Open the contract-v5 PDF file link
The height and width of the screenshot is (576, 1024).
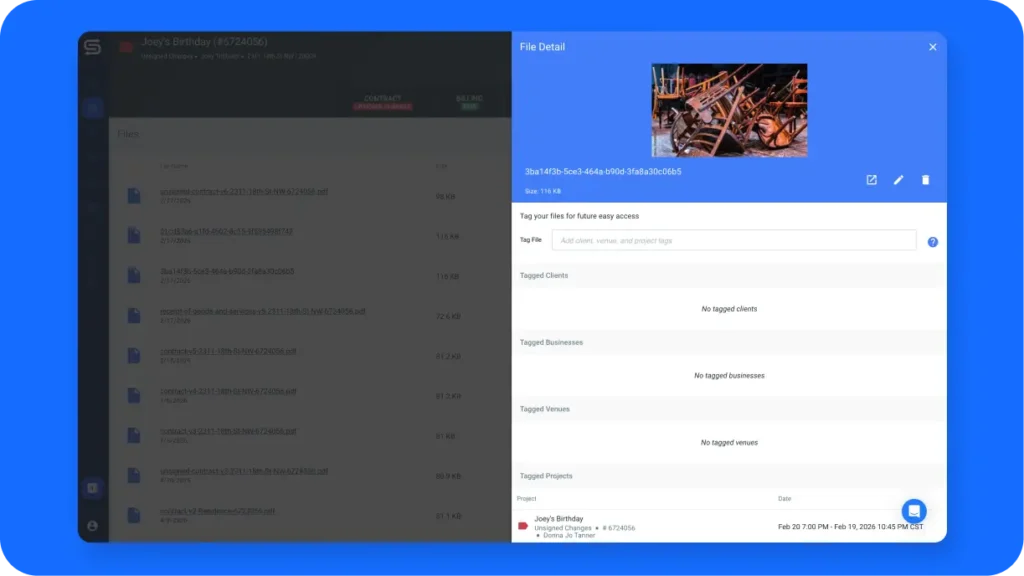[x=228, y=351]
